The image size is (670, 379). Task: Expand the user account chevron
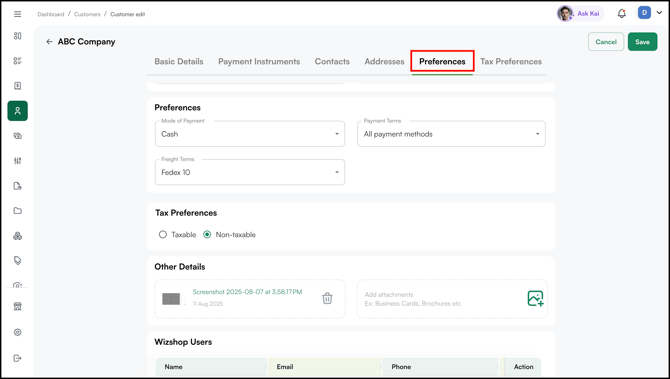659,13
